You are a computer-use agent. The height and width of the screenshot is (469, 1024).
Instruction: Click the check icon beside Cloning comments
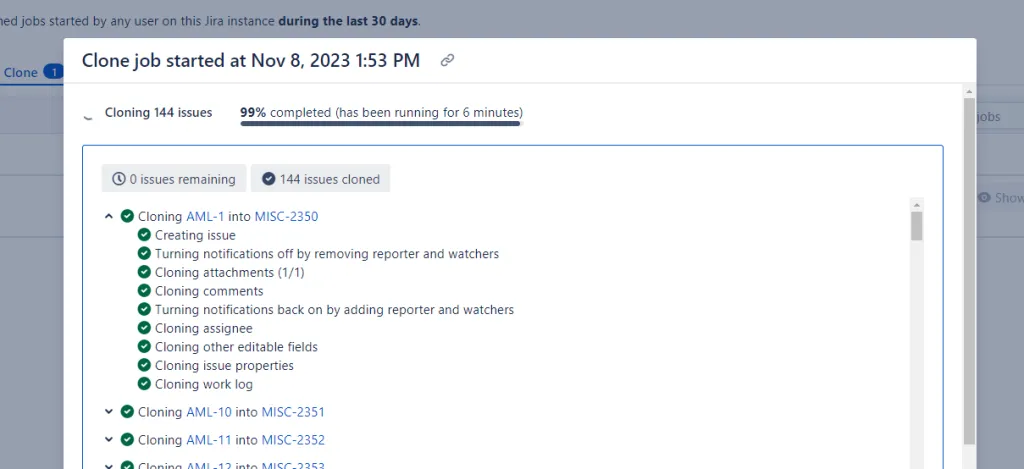click(x=144, y=291)
